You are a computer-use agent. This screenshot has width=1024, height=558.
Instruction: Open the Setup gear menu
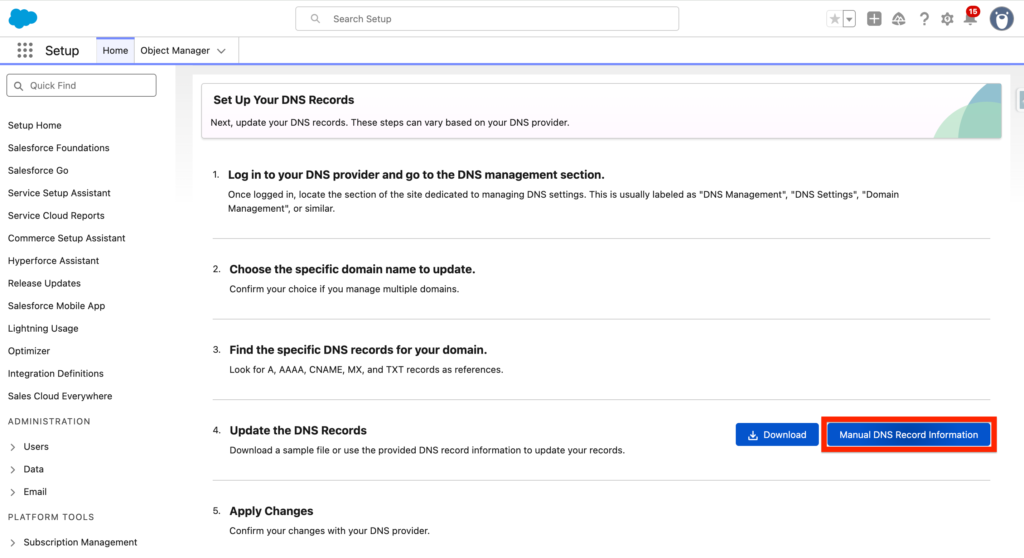point(946,19)
